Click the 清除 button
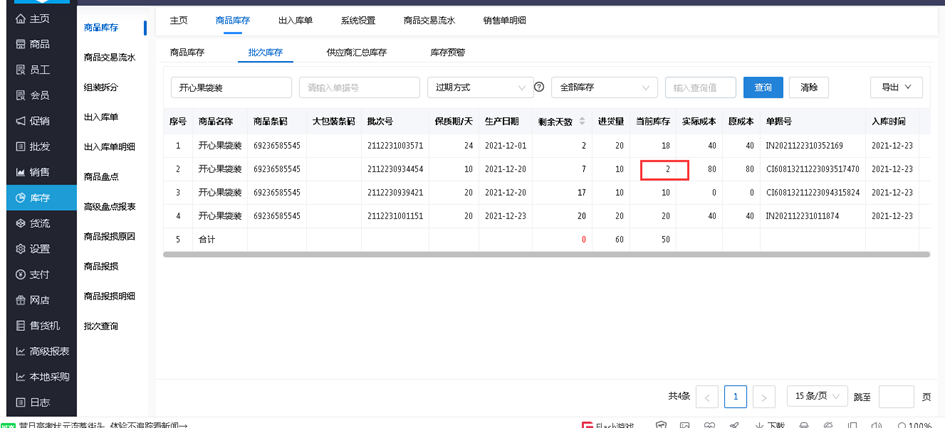 tap(809, 88)
